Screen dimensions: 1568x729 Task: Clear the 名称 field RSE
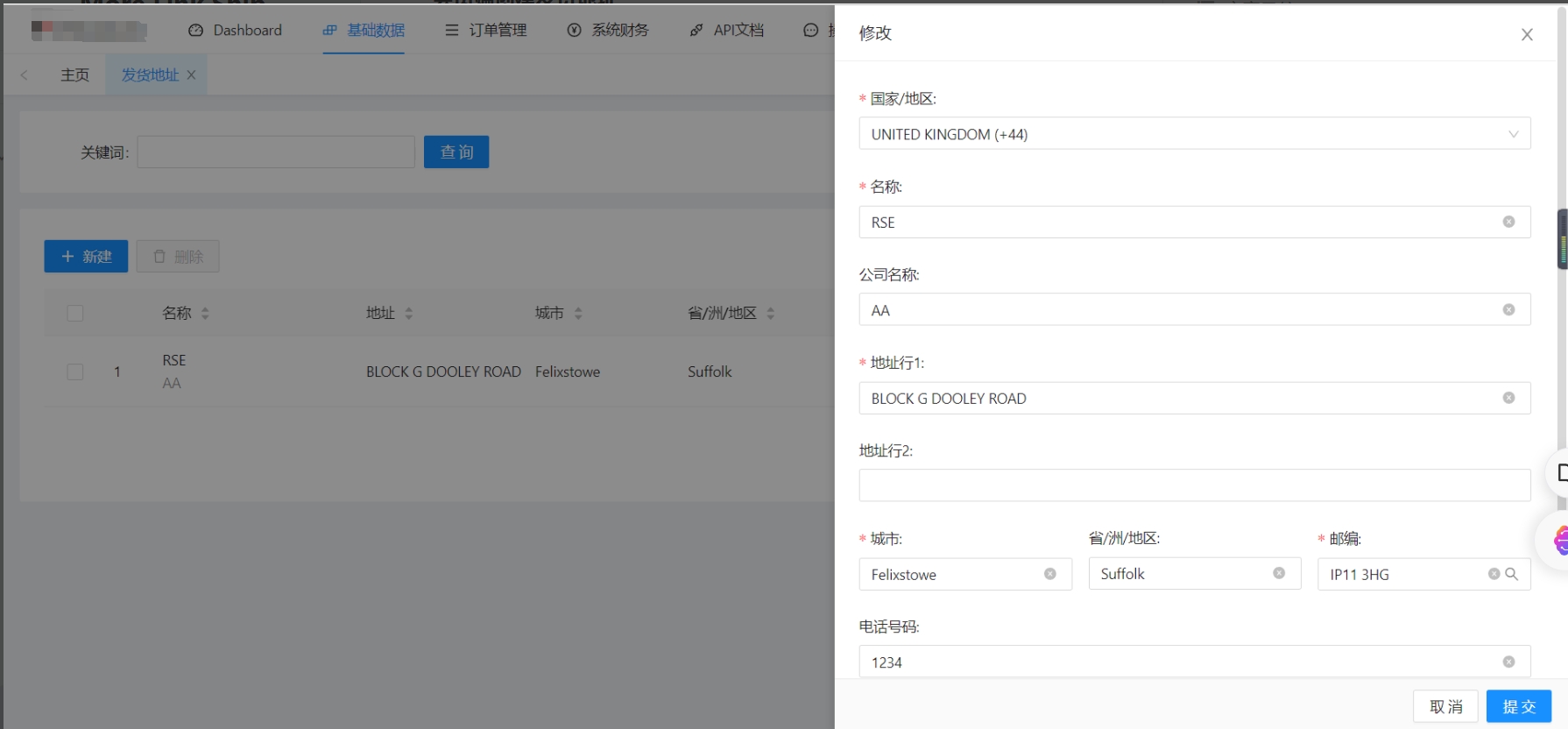[x=1508, y=222]
